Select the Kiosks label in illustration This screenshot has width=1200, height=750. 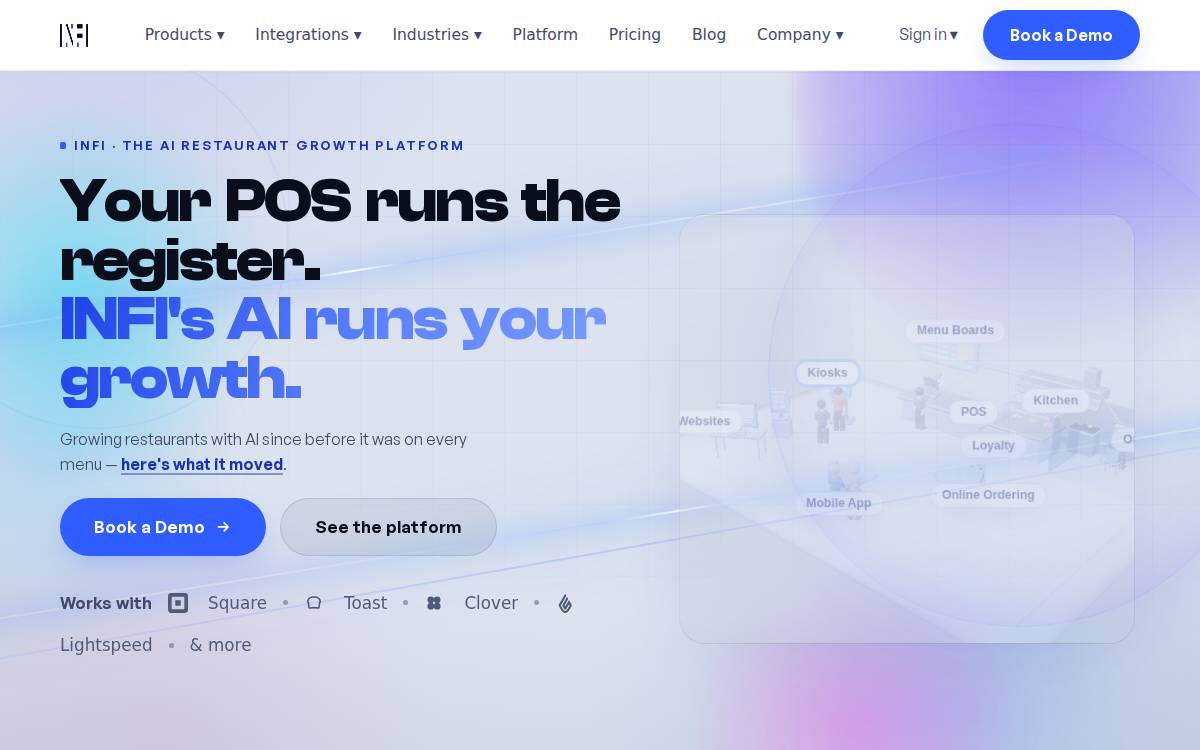pos(827,373)
